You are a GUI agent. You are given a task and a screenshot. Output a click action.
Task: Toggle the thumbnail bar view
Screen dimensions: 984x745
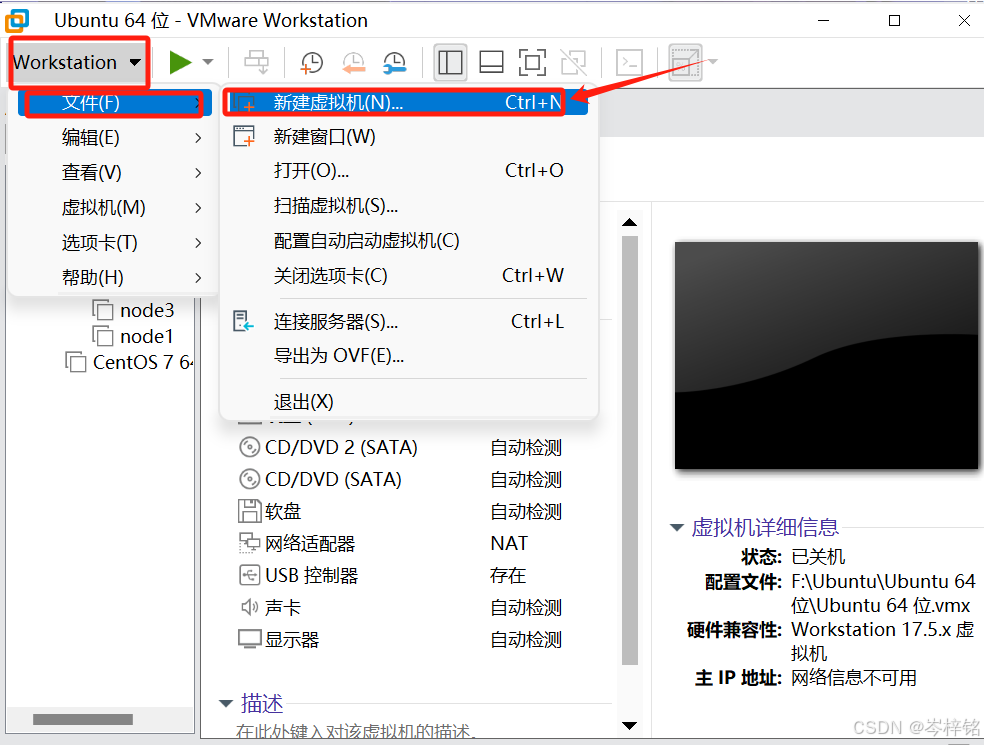tap(491, 62)
